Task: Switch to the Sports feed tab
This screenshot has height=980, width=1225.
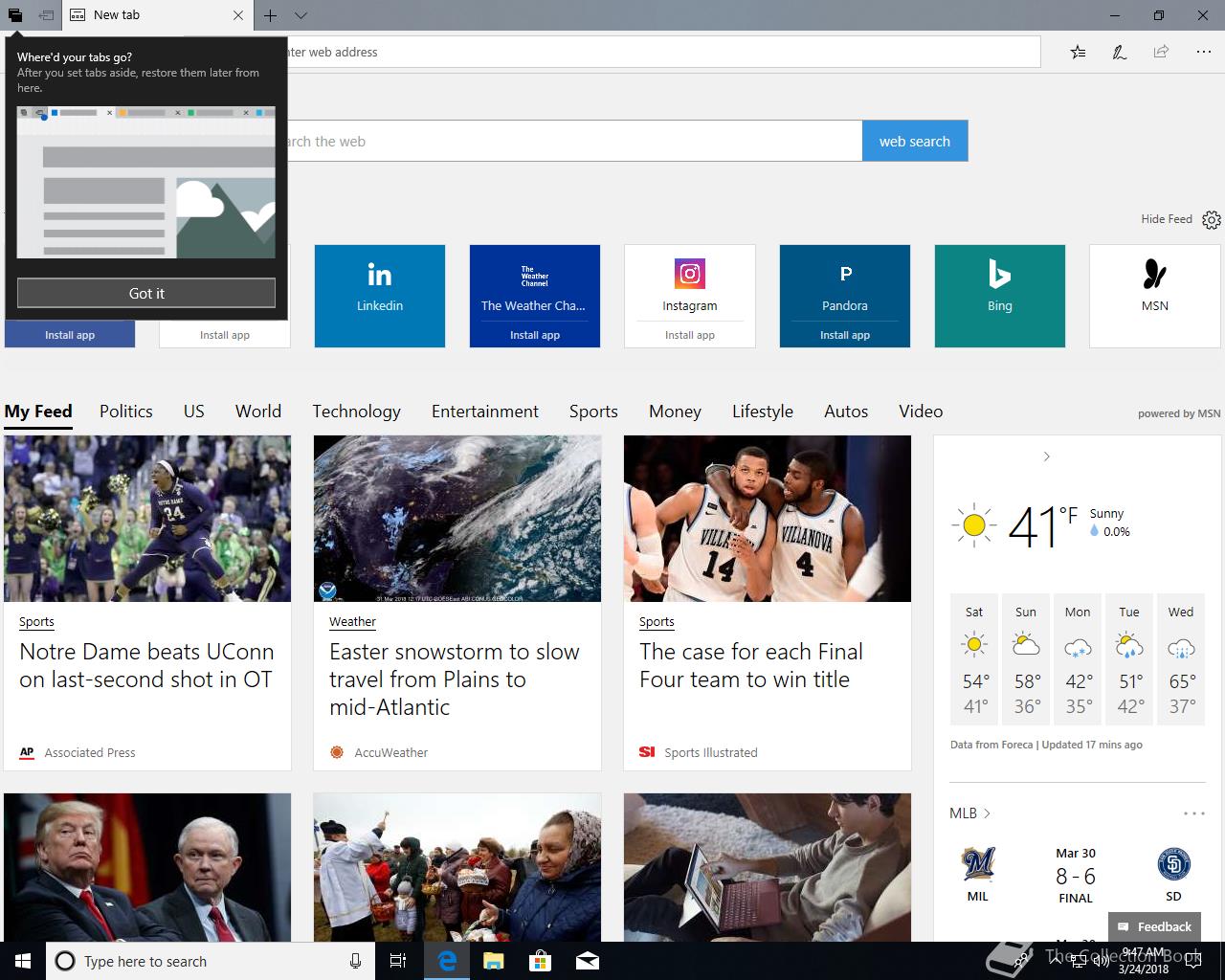Action: click(x=593, y=412)
